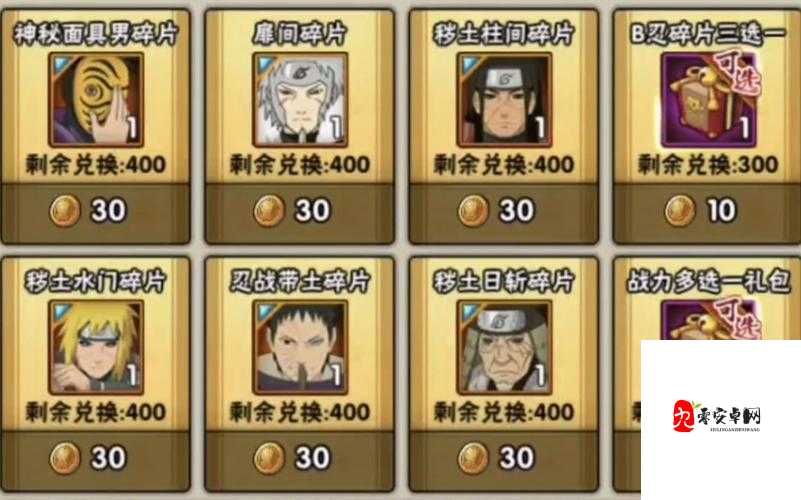Click the 零安卓网 watermark logo
Image resolution: width=801 pixels, height=500 pixels.
717,416
